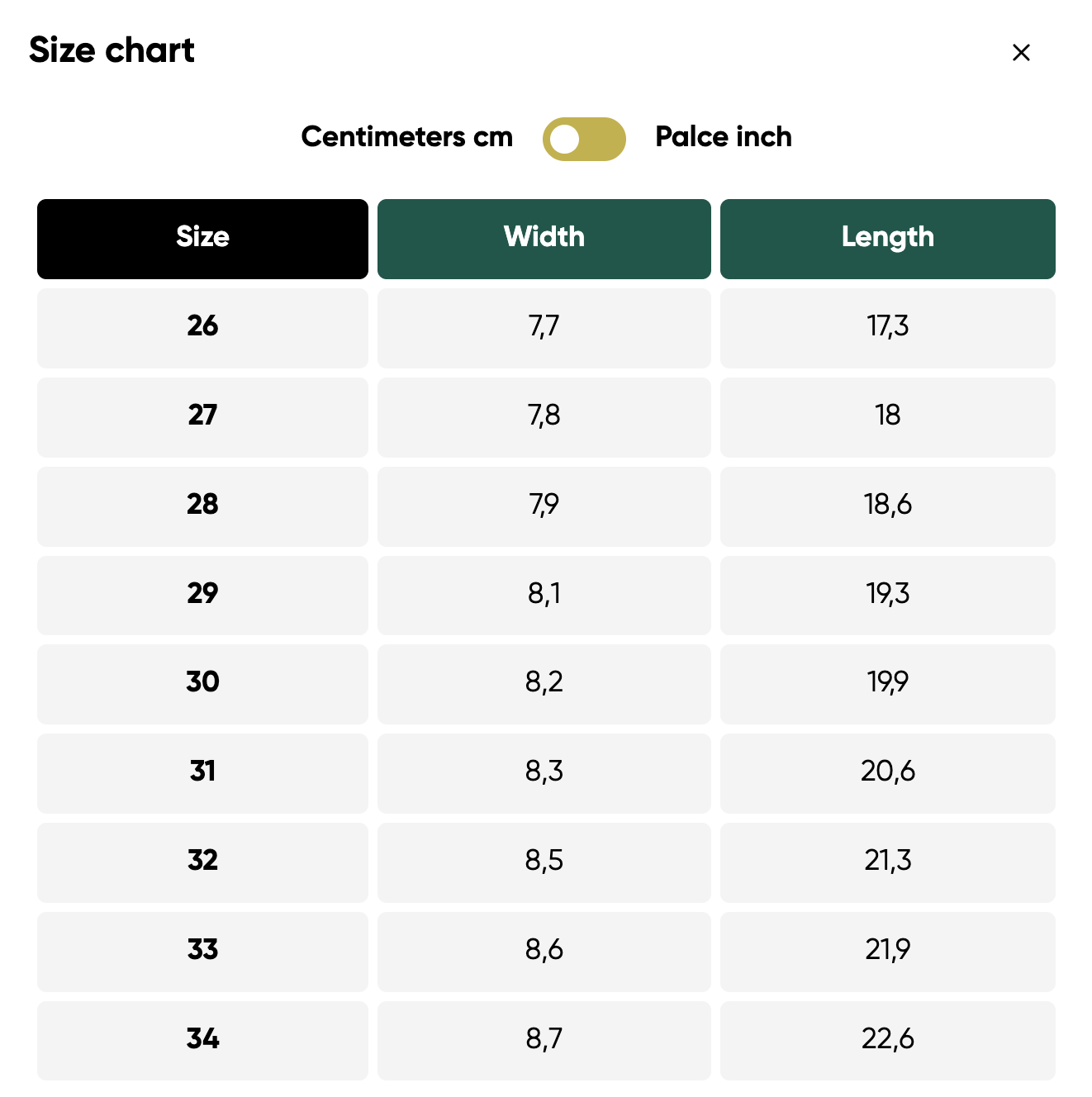Select size 27 row cell

click(x=202, y=417)
